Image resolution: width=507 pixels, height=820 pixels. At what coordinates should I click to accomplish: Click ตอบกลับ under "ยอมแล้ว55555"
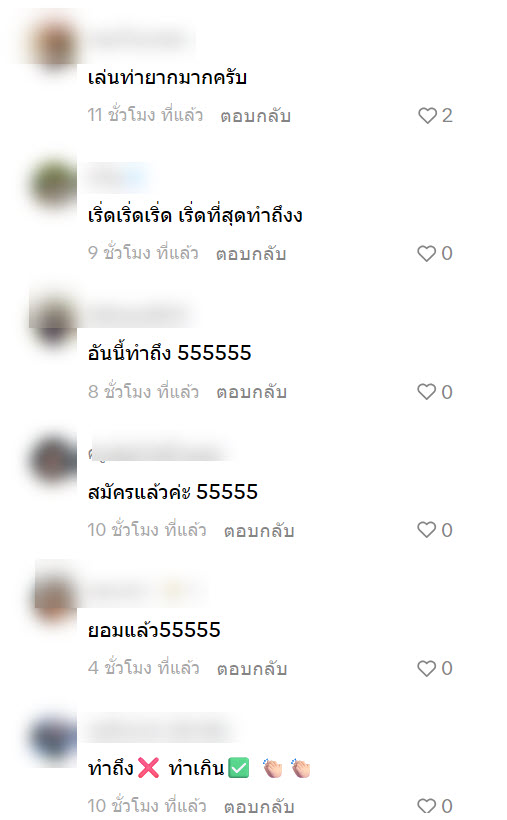[x=252, y=668]
